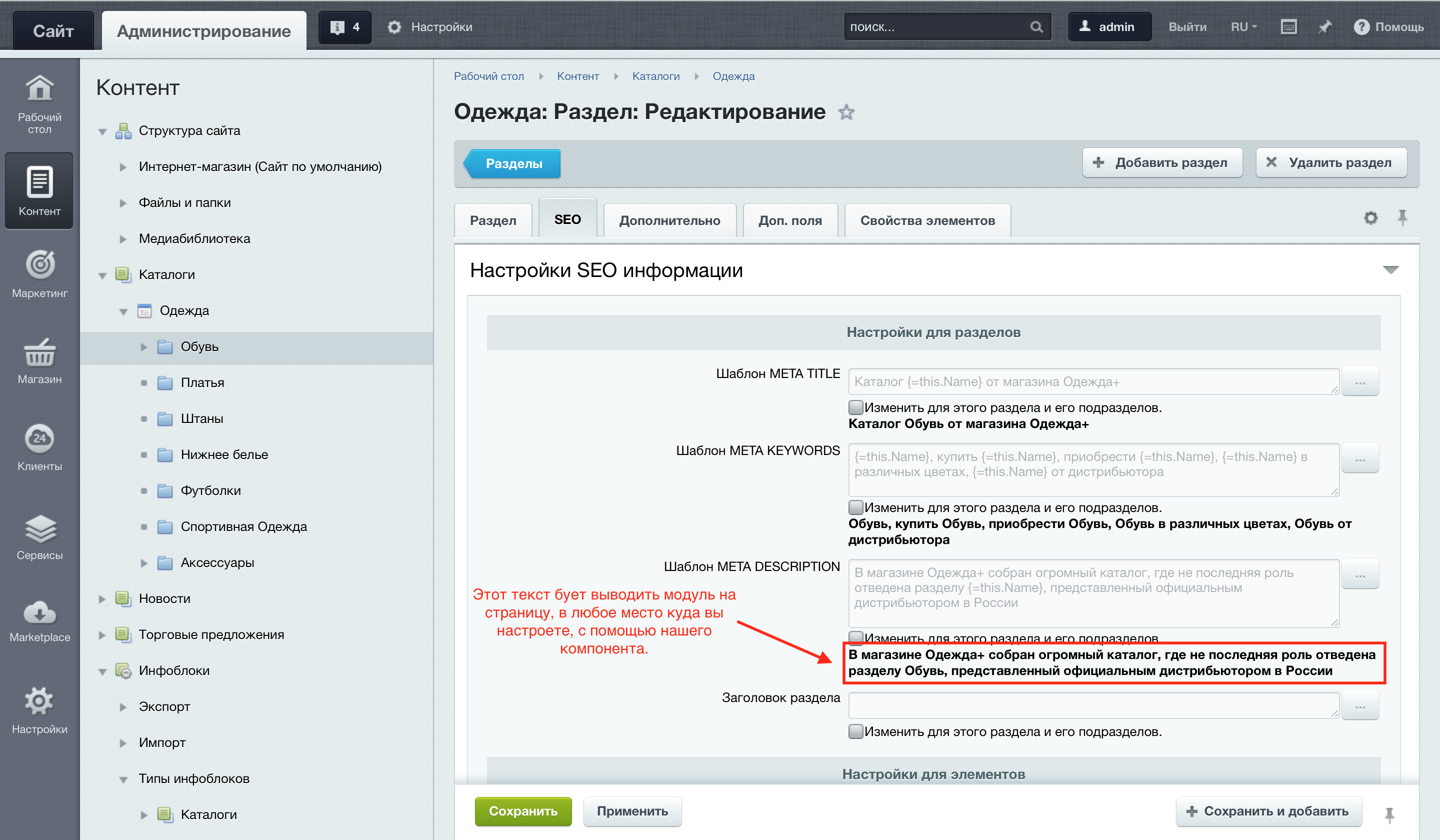Open the Свойства элементов tab

click(x=927, y=220)
